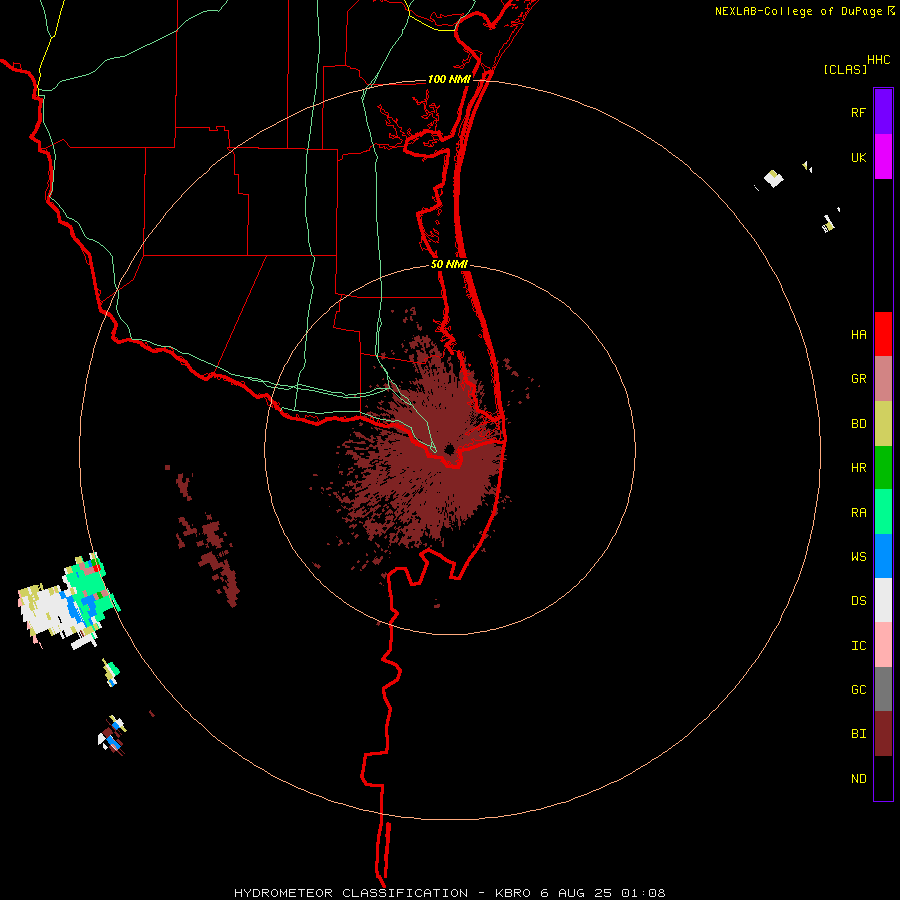
Task: Click the GC gray legend swatch
Action: pyautogui.click(x=883, y=689)
